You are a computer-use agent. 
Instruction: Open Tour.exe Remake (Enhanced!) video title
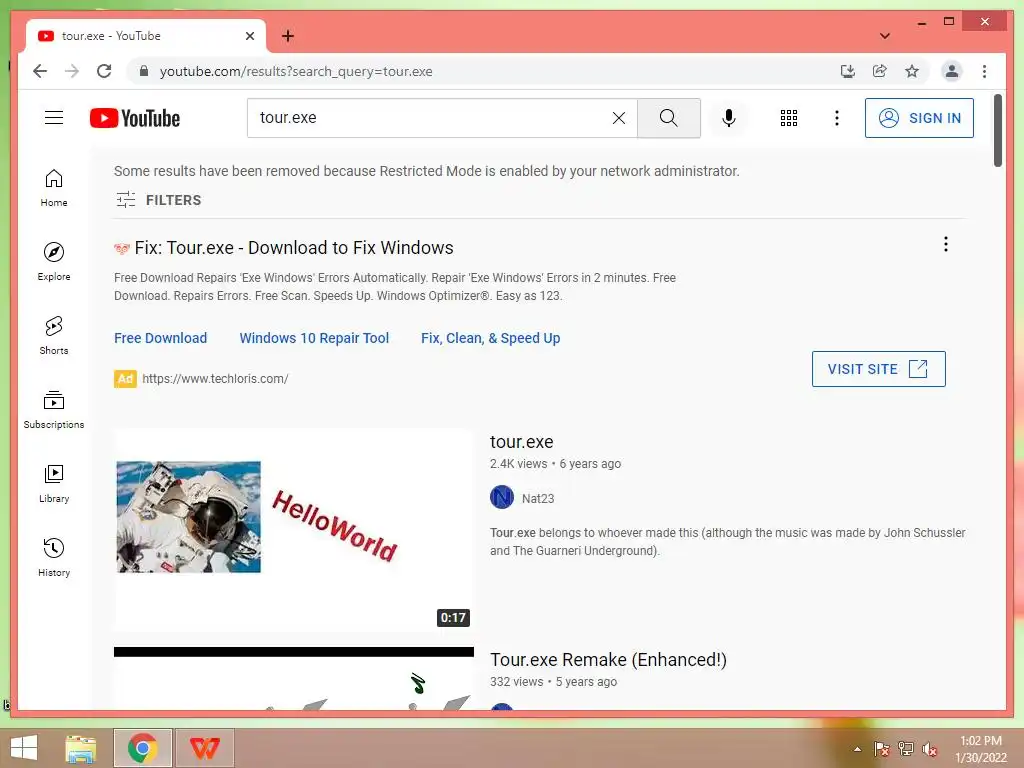tap(608, 660)
